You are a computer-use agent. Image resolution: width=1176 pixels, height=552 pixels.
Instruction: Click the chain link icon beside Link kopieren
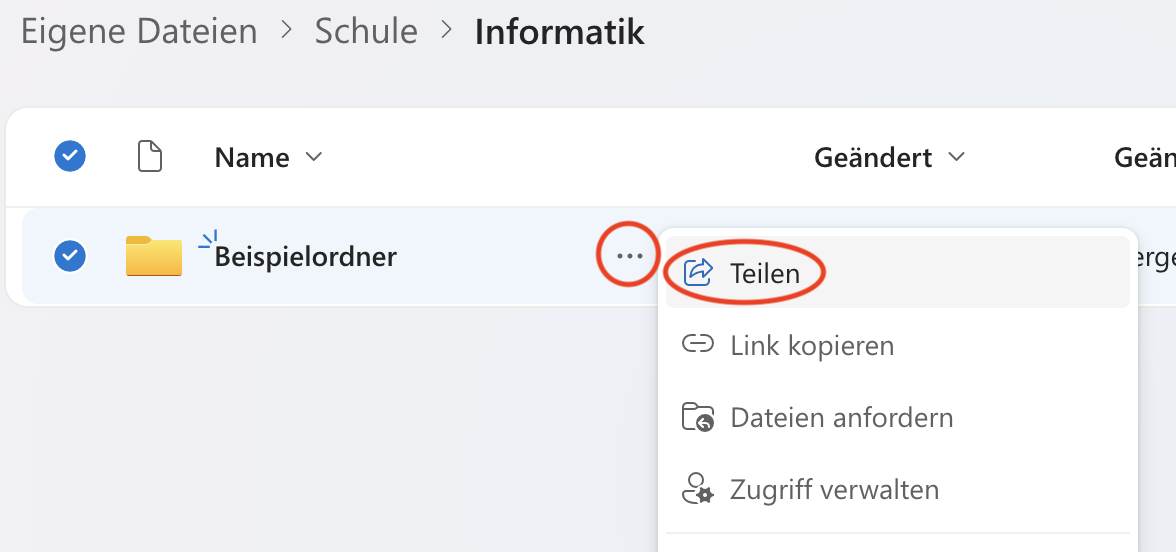697,345
